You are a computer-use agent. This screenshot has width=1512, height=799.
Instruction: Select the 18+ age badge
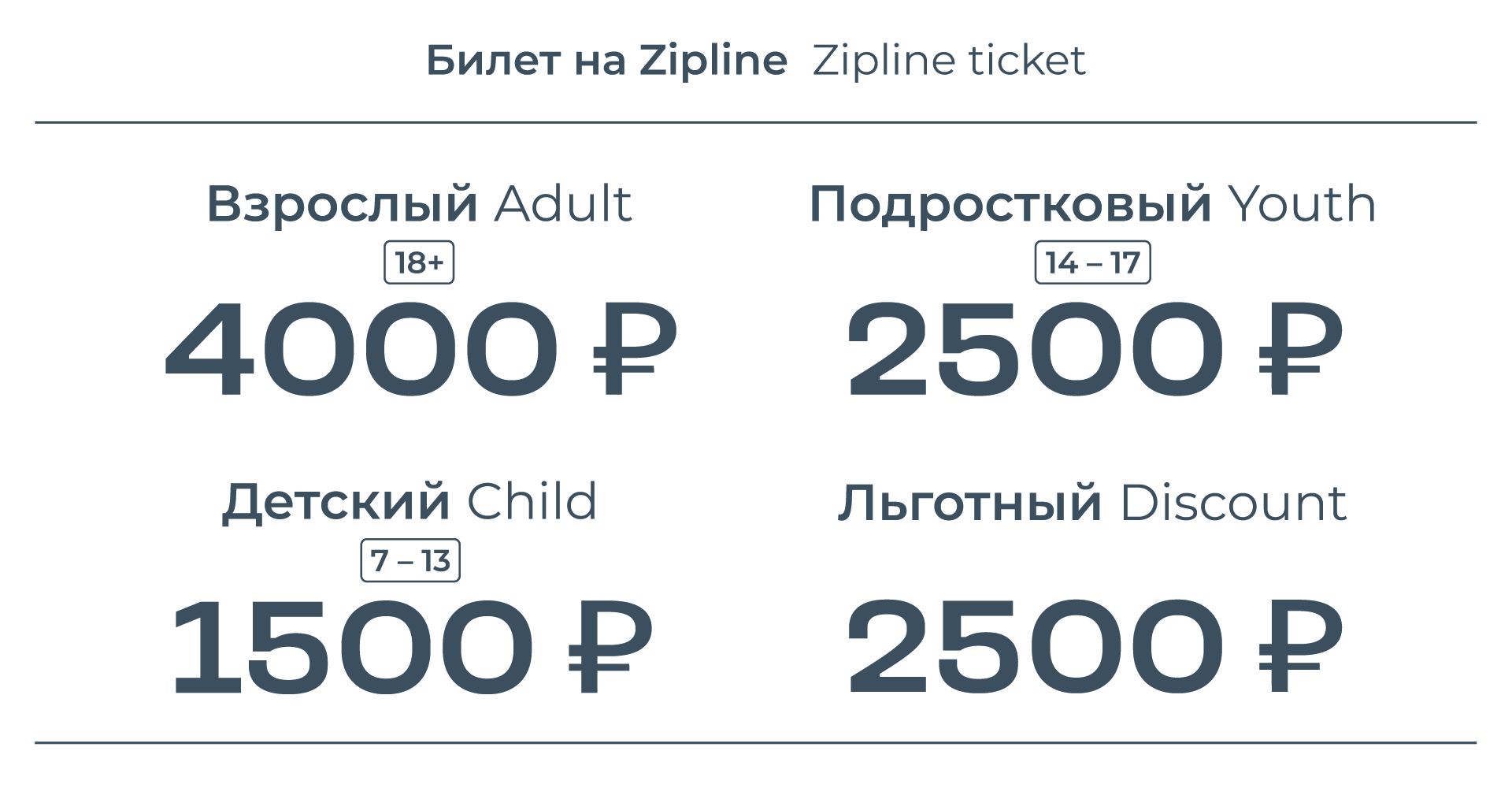click(419, 262)
